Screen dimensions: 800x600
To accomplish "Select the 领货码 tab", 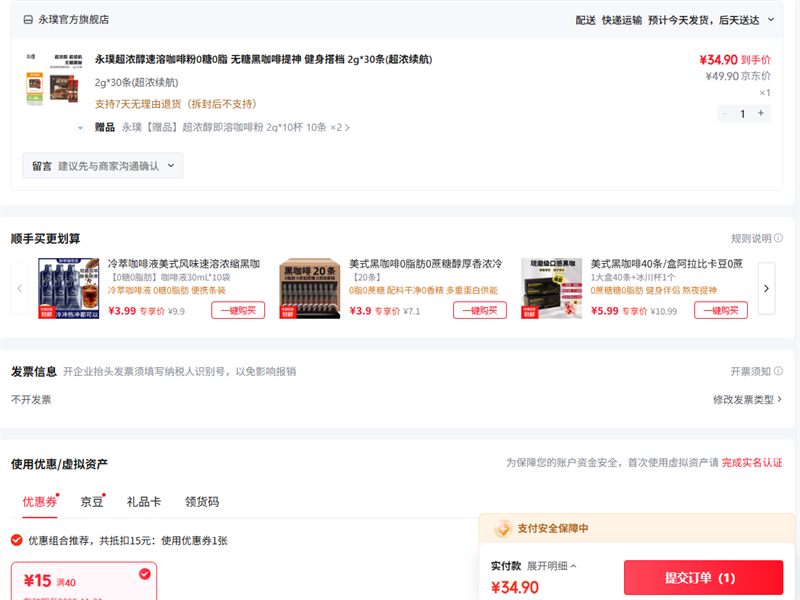I will coord(202,502).
